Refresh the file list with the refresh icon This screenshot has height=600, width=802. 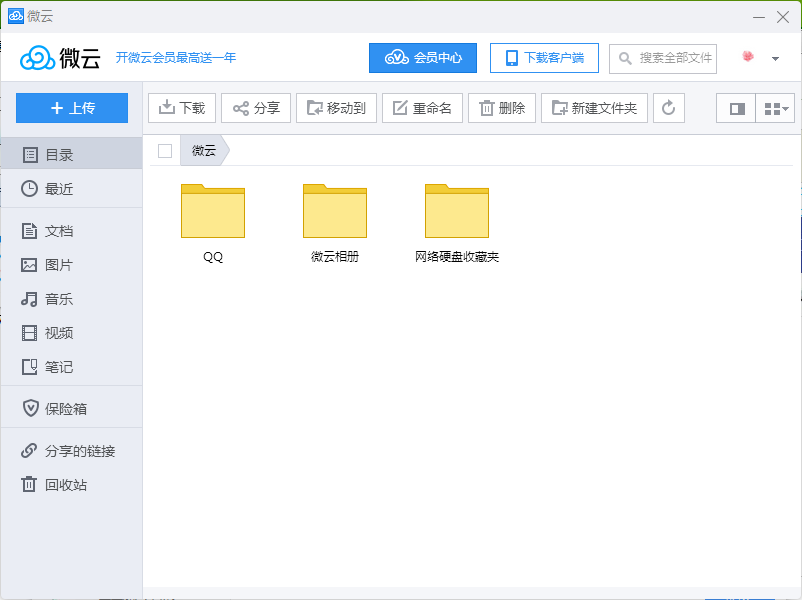668,108
